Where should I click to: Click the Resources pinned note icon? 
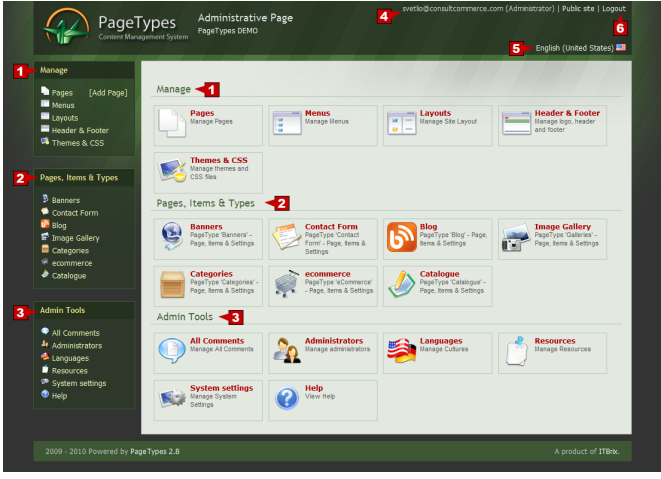coord(517,351)
